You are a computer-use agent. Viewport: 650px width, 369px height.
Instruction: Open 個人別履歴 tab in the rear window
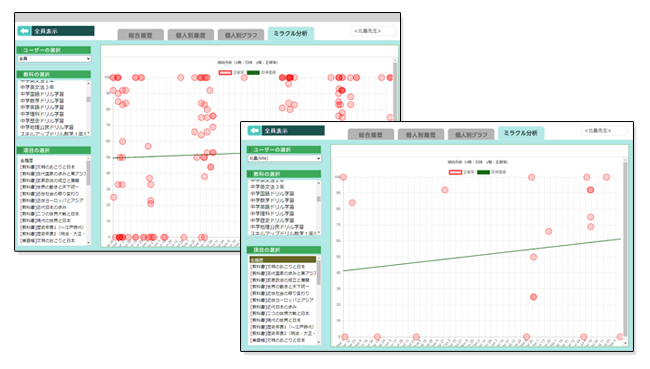(x=191, y=35)
